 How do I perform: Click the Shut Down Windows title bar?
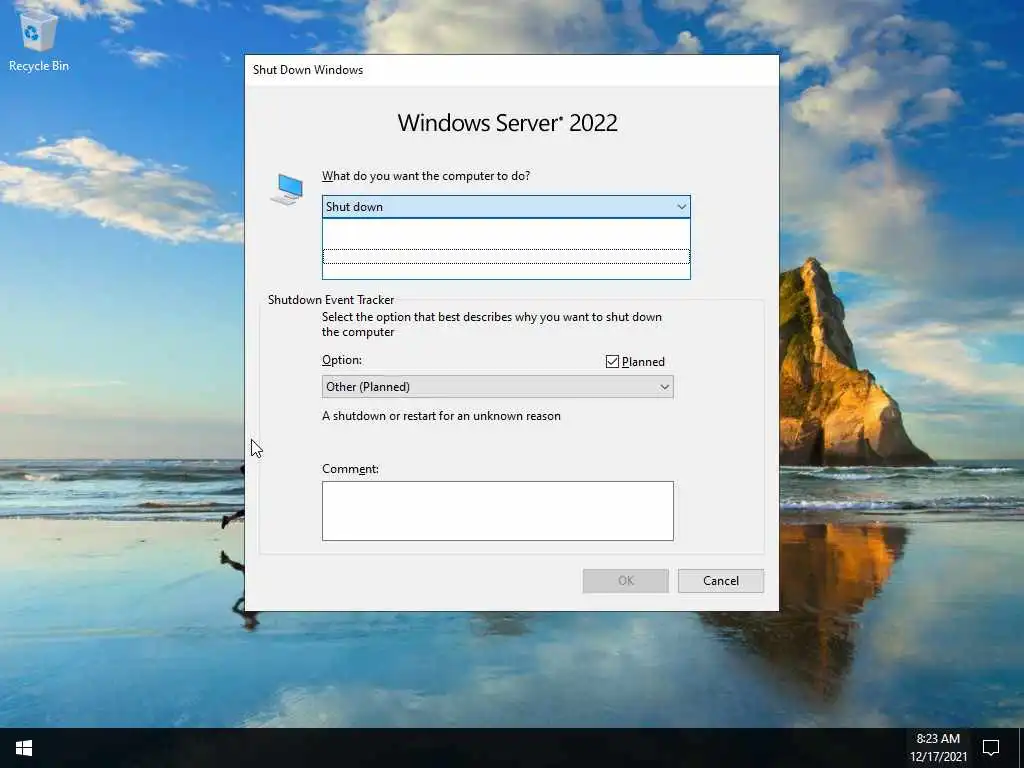511,70
